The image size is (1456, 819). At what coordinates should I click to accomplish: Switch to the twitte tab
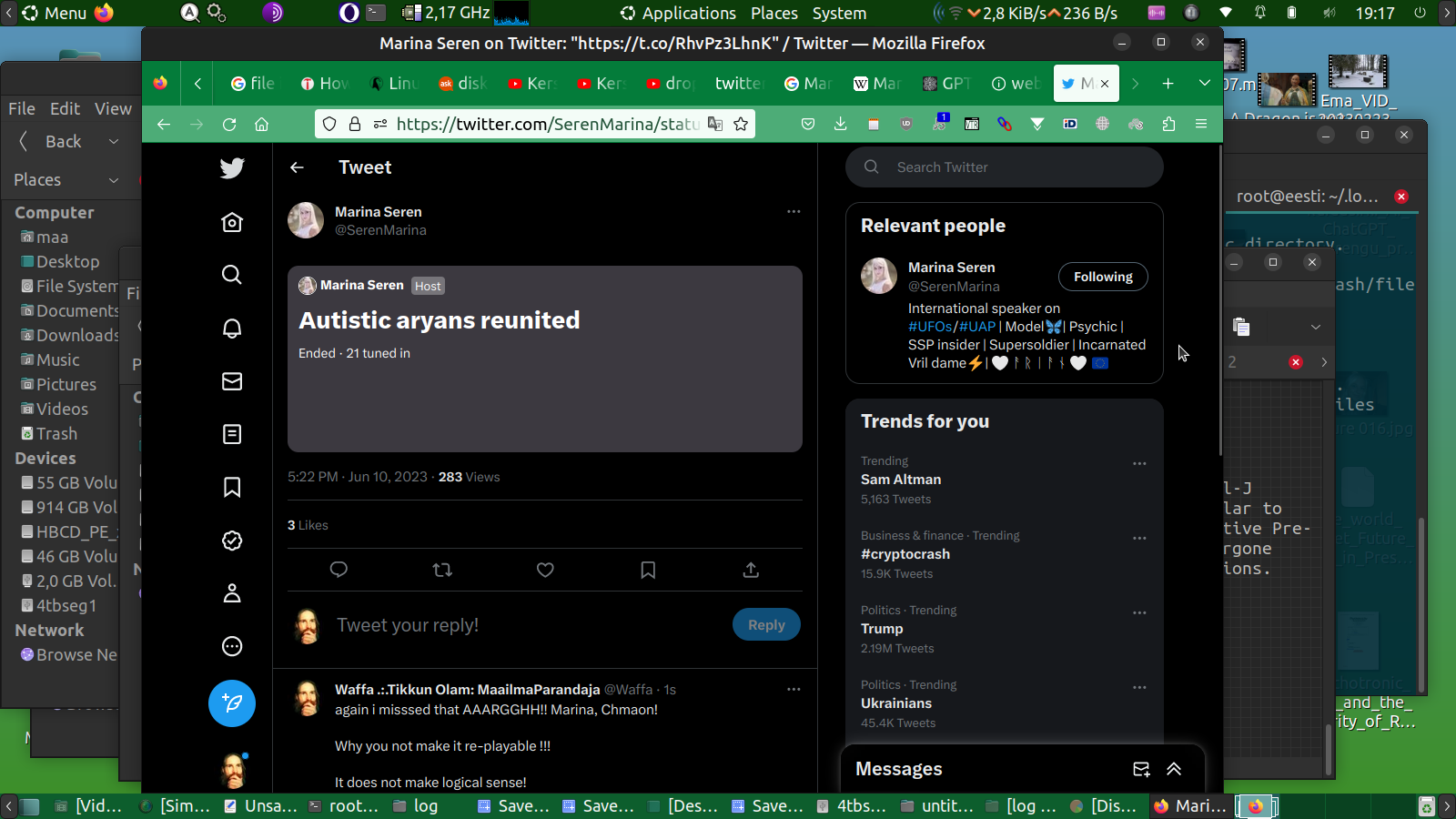click(x=738, y=84)
